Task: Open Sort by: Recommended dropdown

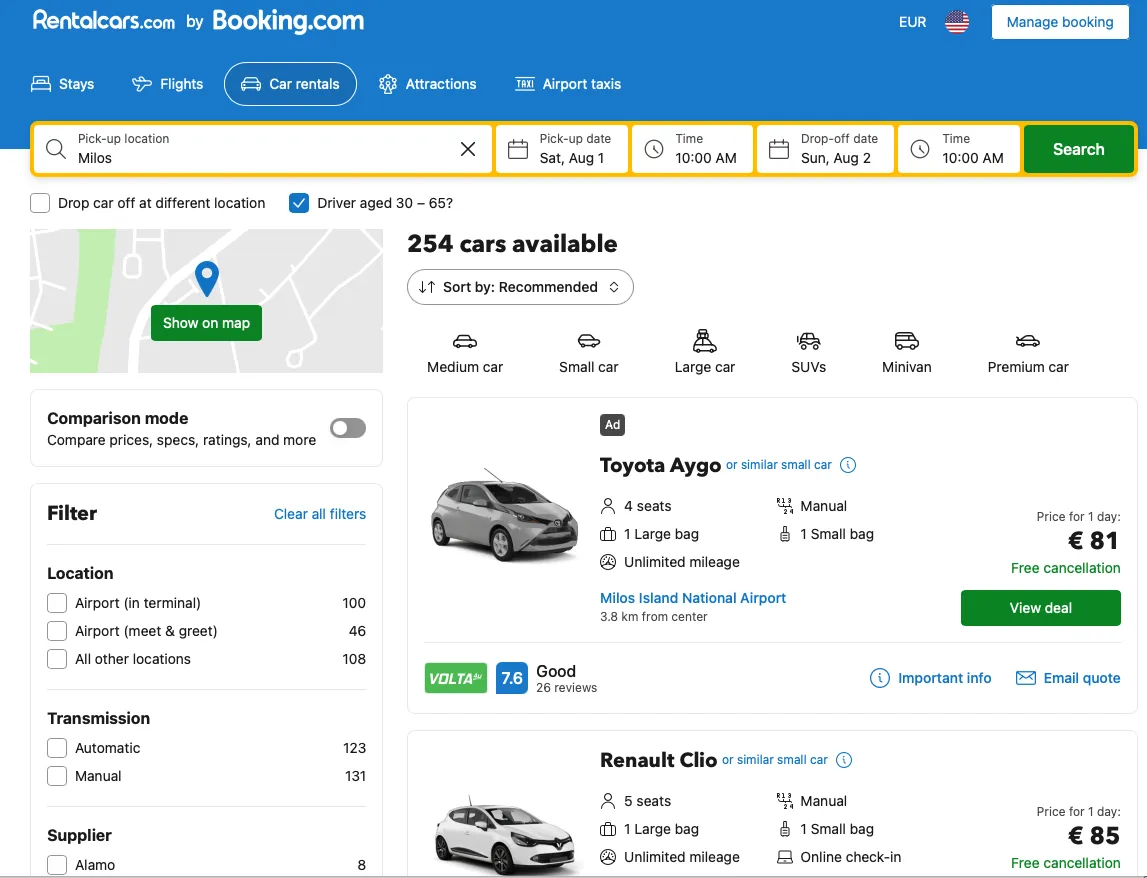Action: [x=520, y=287]
